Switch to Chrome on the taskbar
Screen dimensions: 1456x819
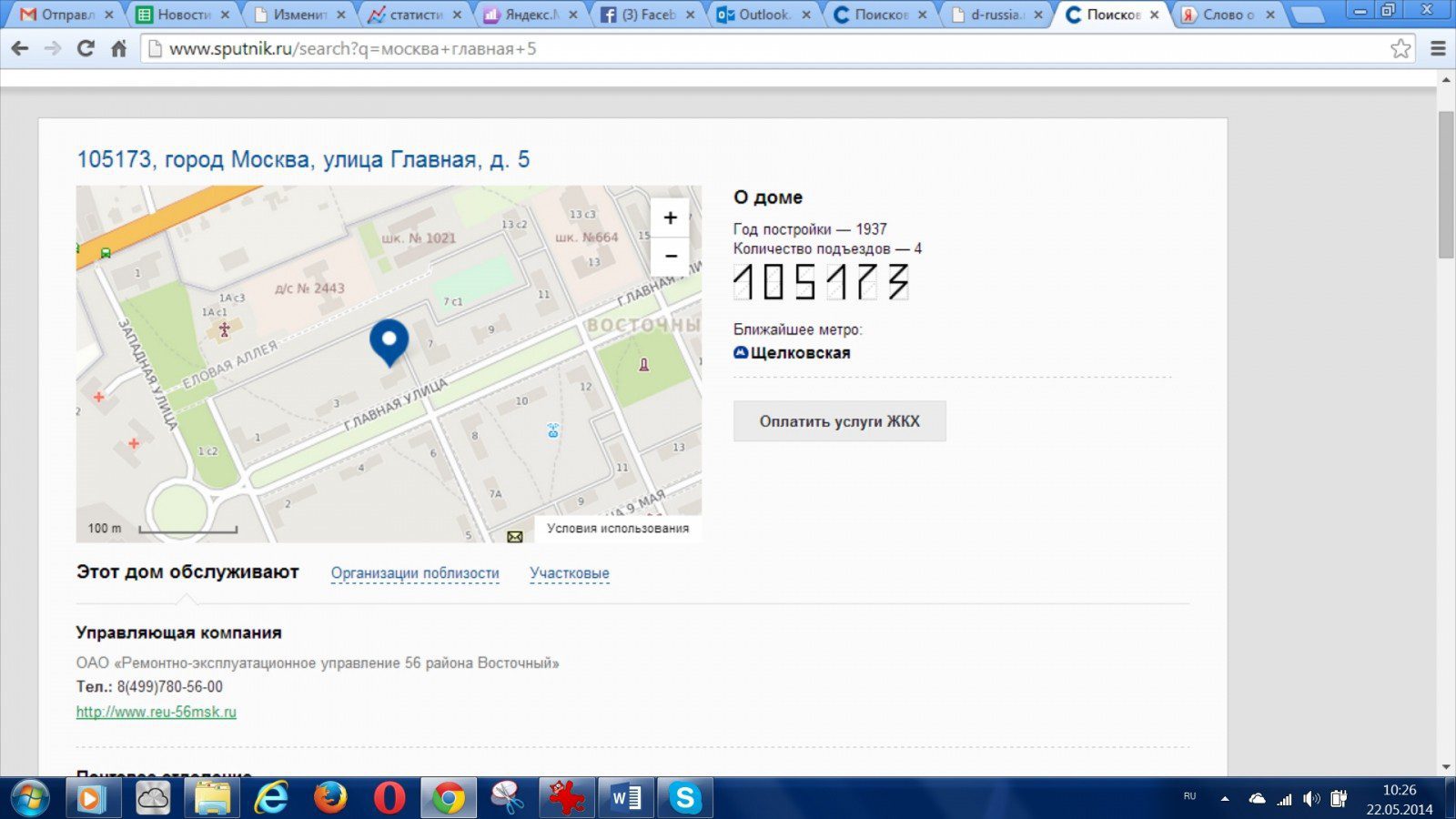click(449, 799)
